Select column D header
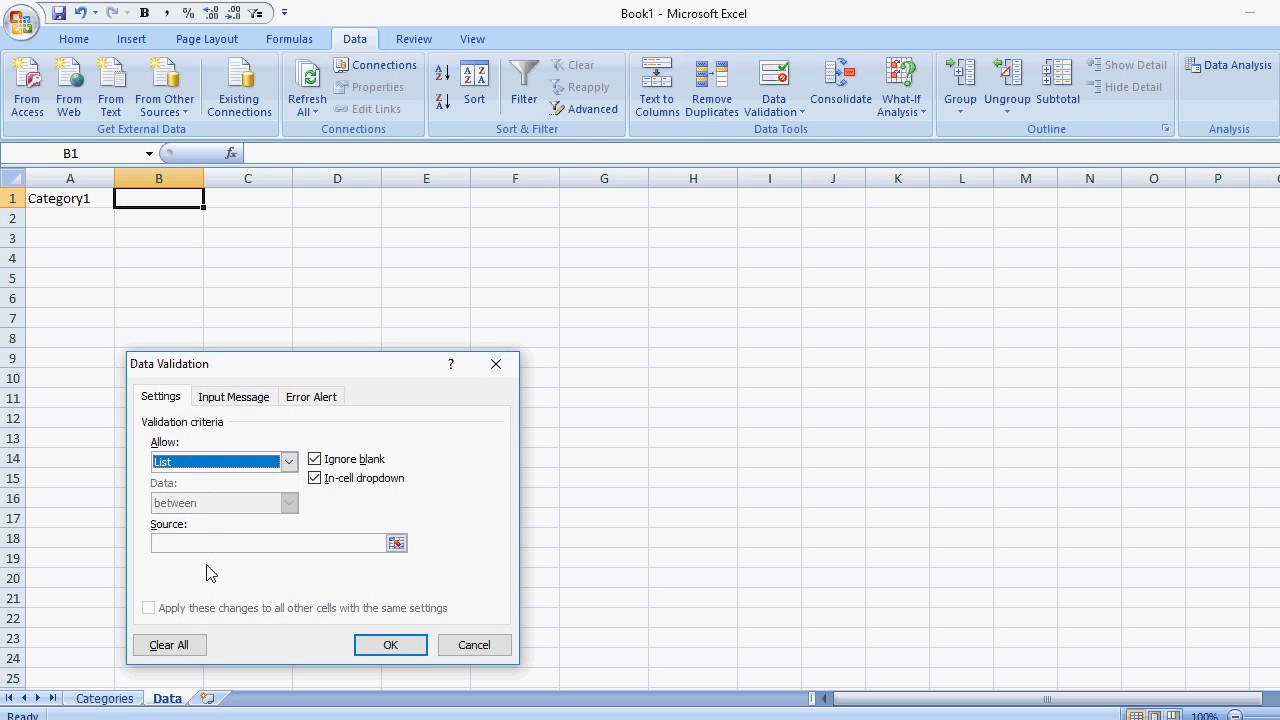This screenshot has height=720, width=1280. 337,178
